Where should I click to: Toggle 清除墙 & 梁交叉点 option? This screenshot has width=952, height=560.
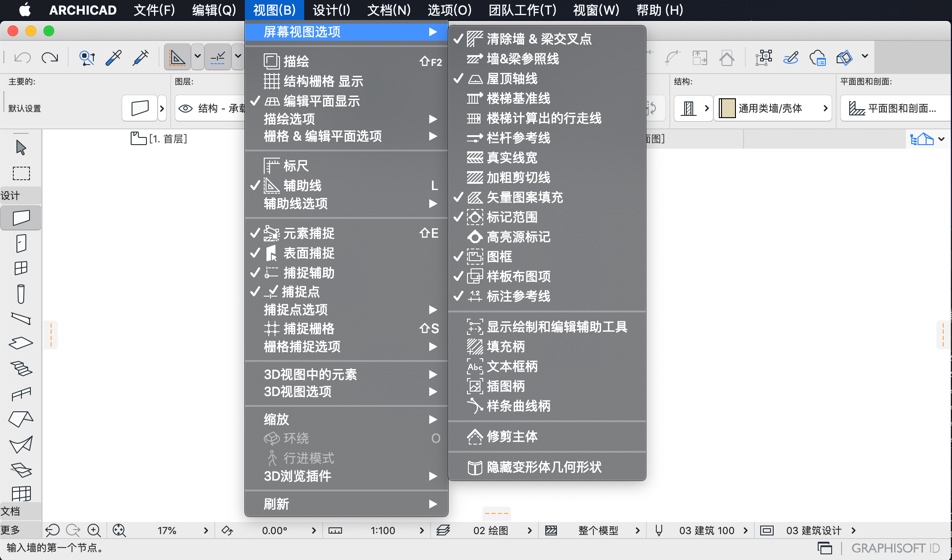(547, 39)
